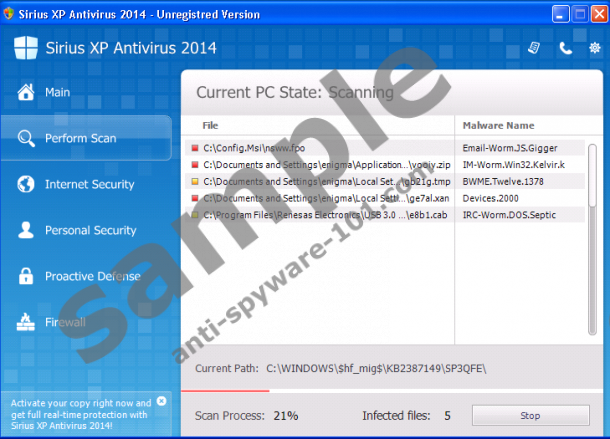This screenshot has height=439, width=610.
Task: Select the C:\Config.Msi infected file row
Action: [320, 148]
